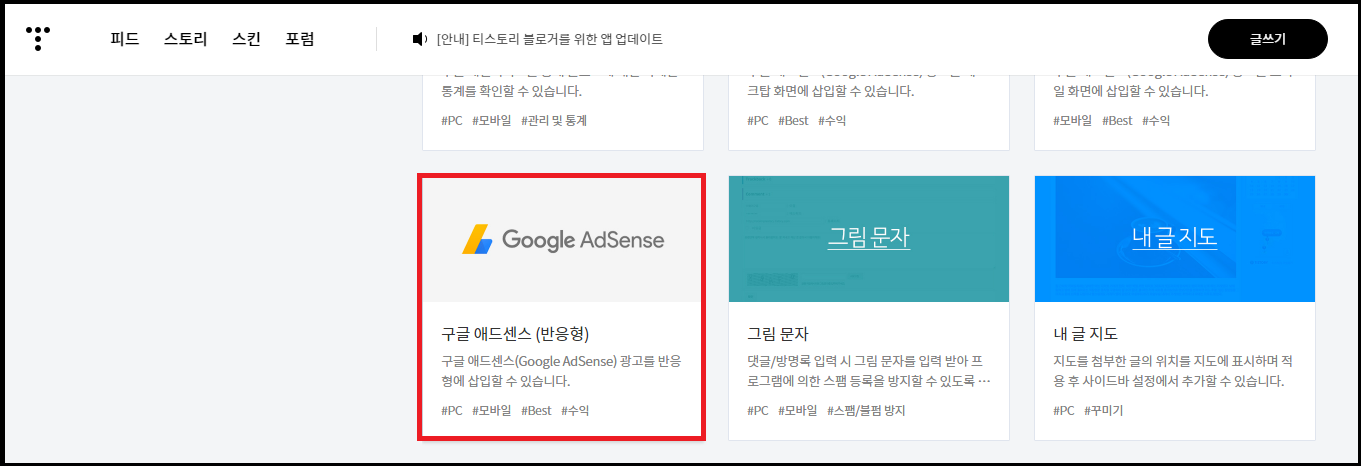Open the 스킨 menu
Image resolution: width=1361 pixels, height=466 pixels.
click(x=246, y=39)
